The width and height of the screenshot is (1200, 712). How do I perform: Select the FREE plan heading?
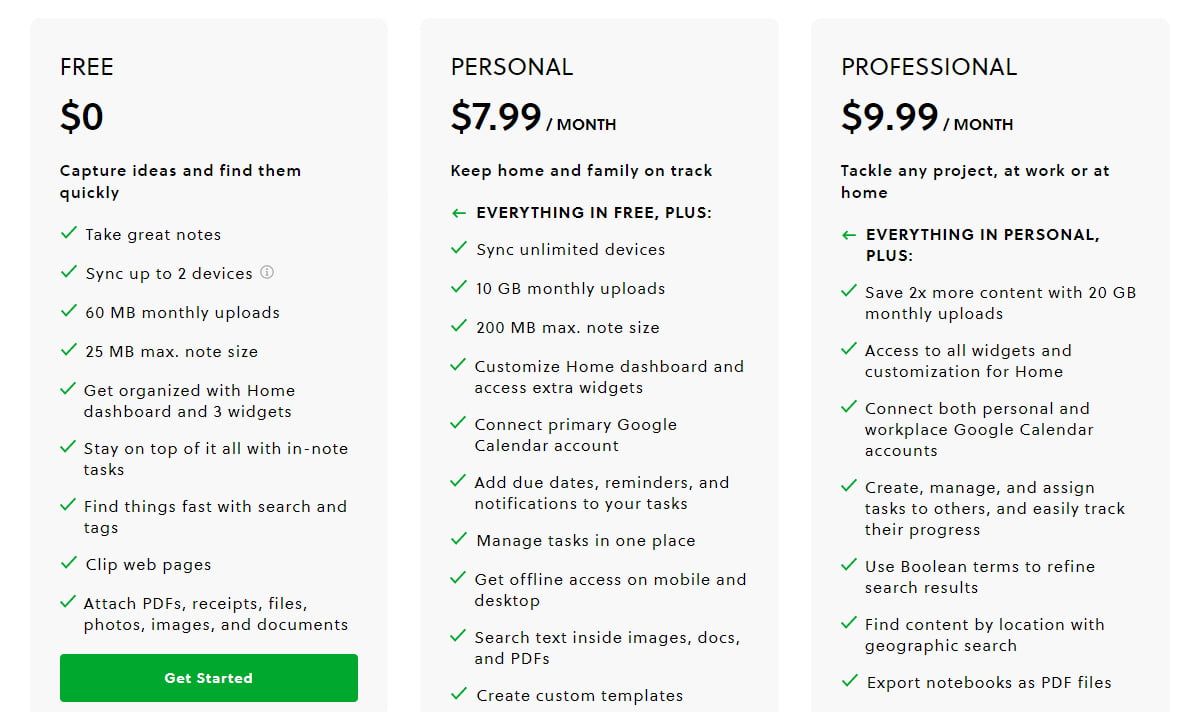coord(87,67)
